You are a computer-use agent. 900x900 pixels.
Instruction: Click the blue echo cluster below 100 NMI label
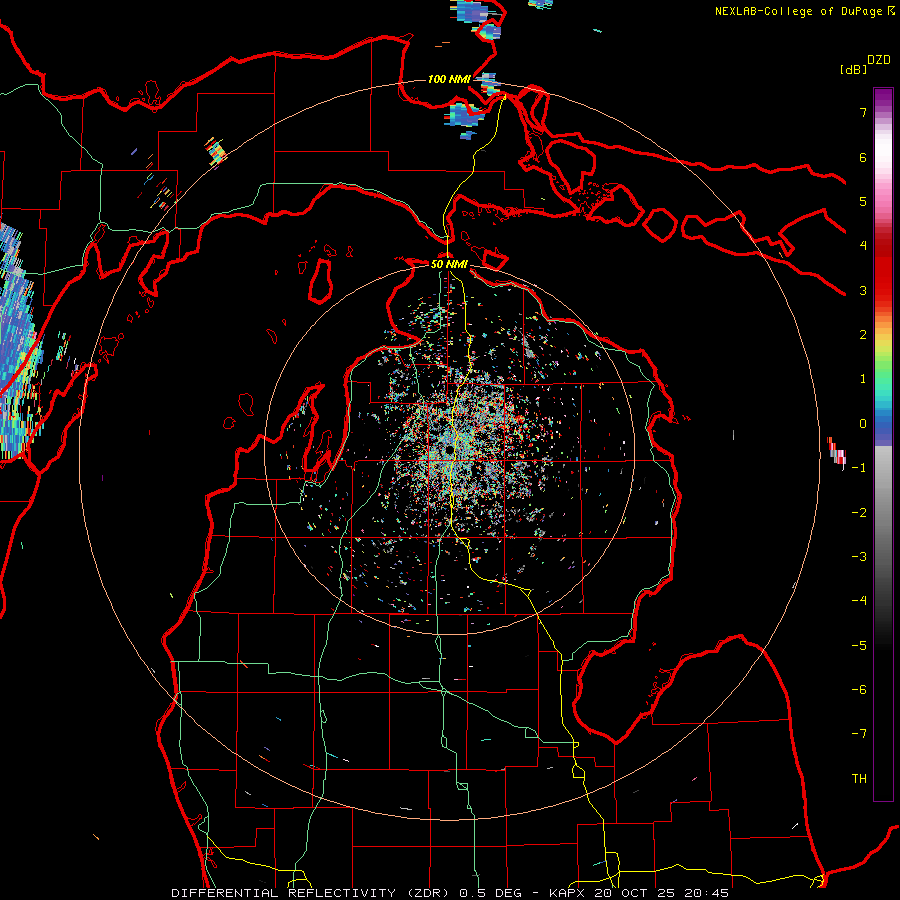click(x=464, y=115)
